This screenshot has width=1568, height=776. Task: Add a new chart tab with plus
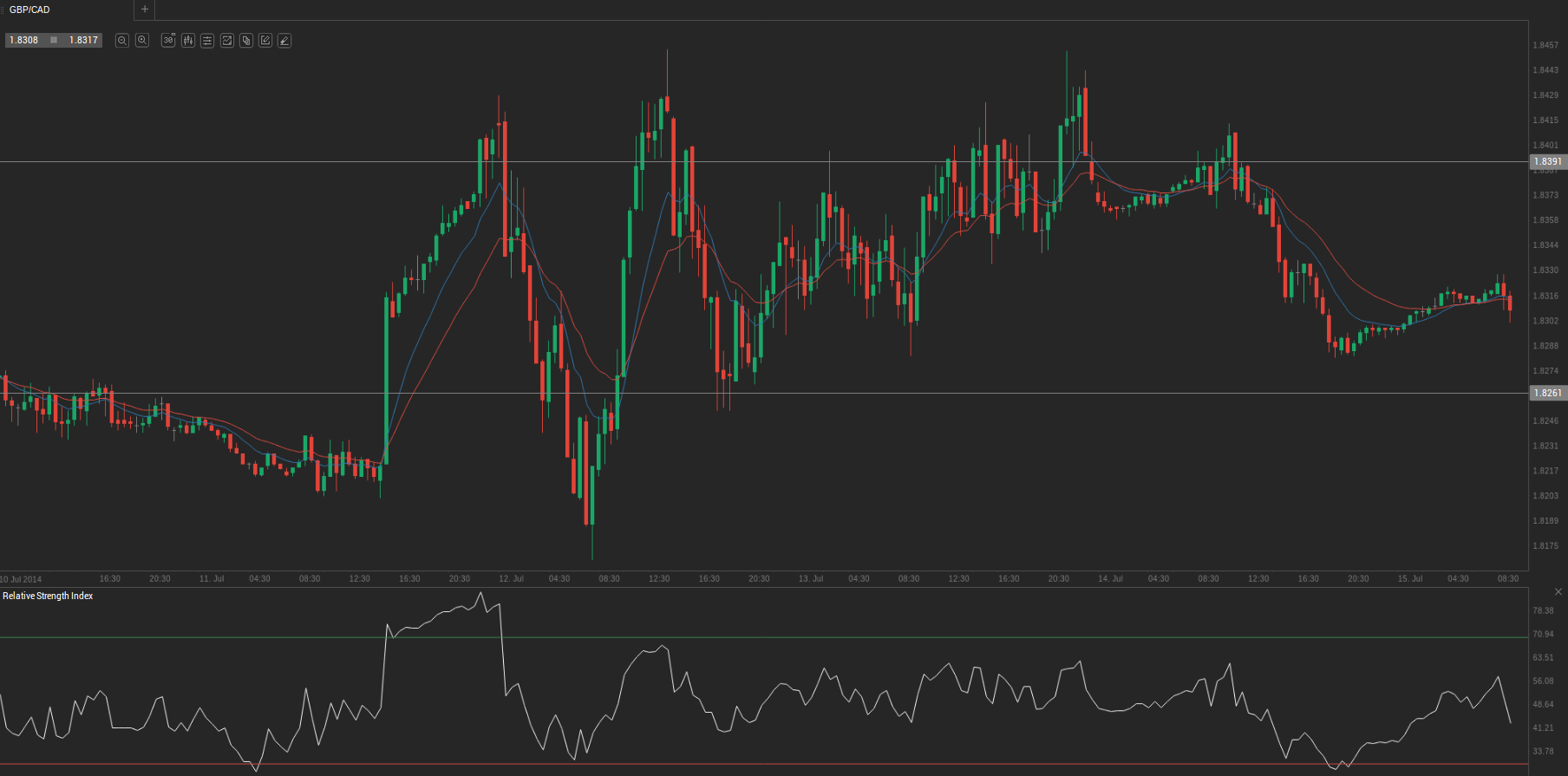click(x=145, y=10)
